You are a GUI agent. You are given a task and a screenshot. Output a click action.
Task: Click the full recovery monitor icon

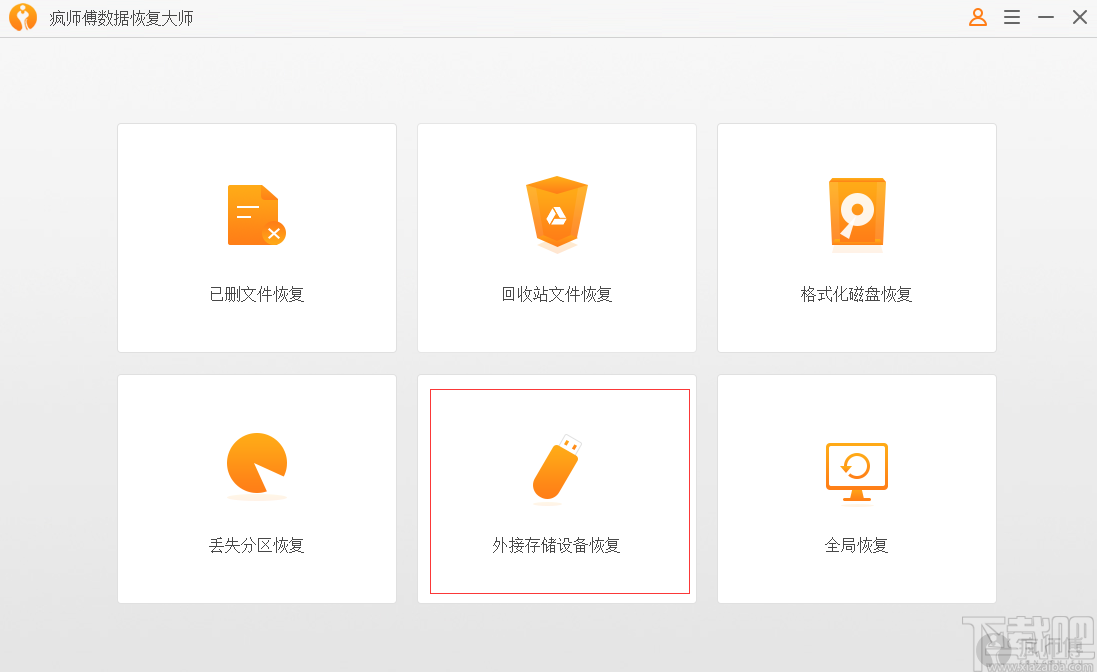coord(857,472)
